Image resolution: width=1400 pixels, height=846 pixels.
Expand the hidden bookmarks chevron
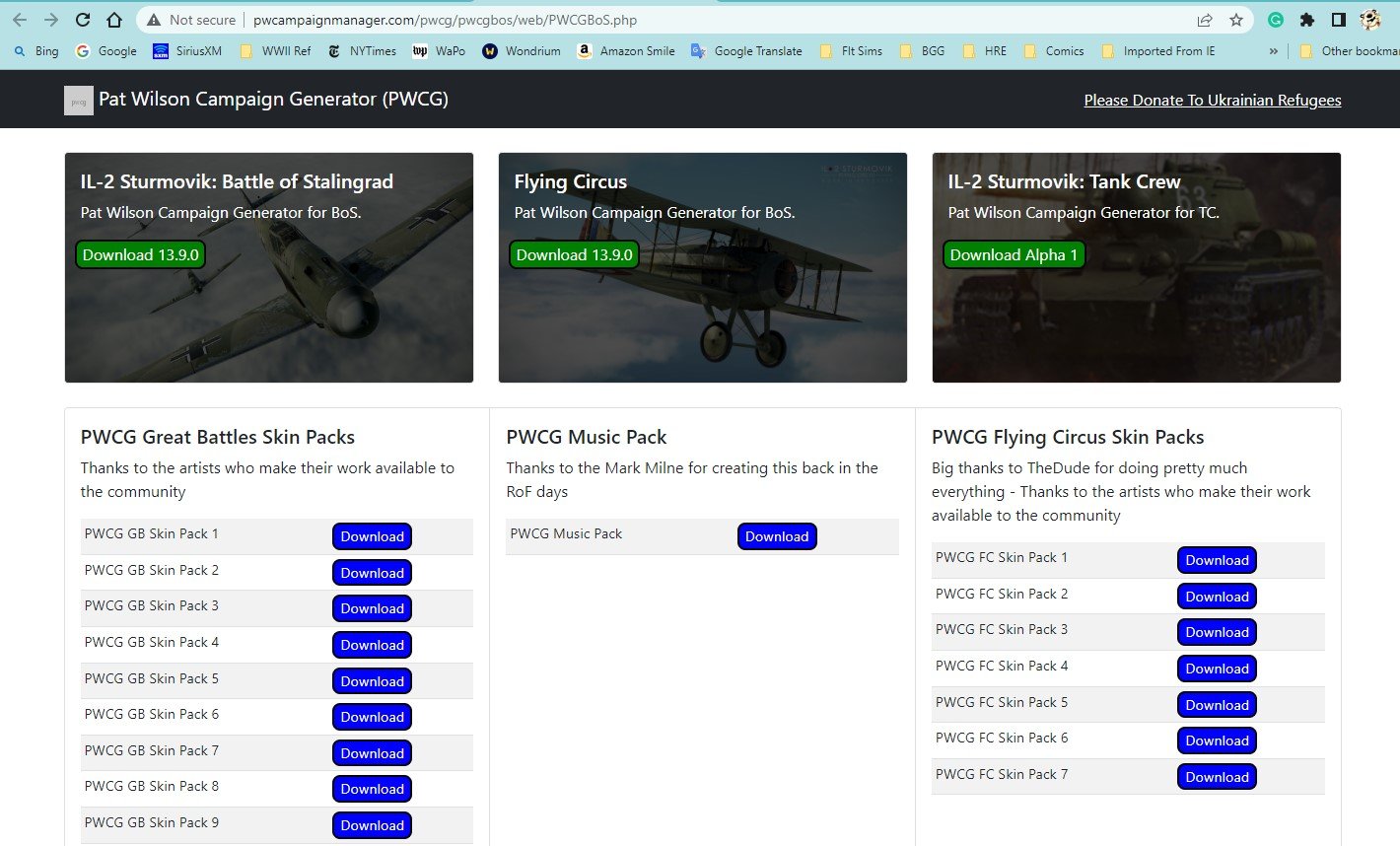click(1274, 51)
